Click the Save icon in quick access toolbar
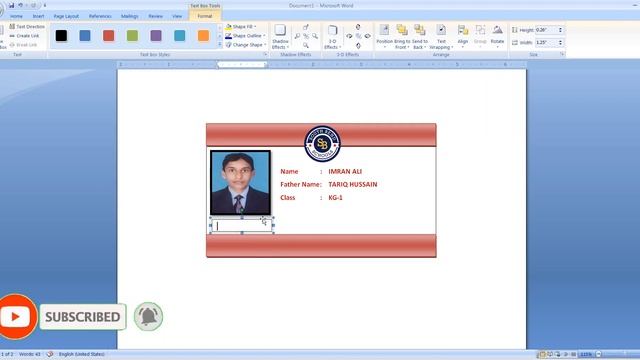Screen dimensions: 640x360 [x=11, y=5]
